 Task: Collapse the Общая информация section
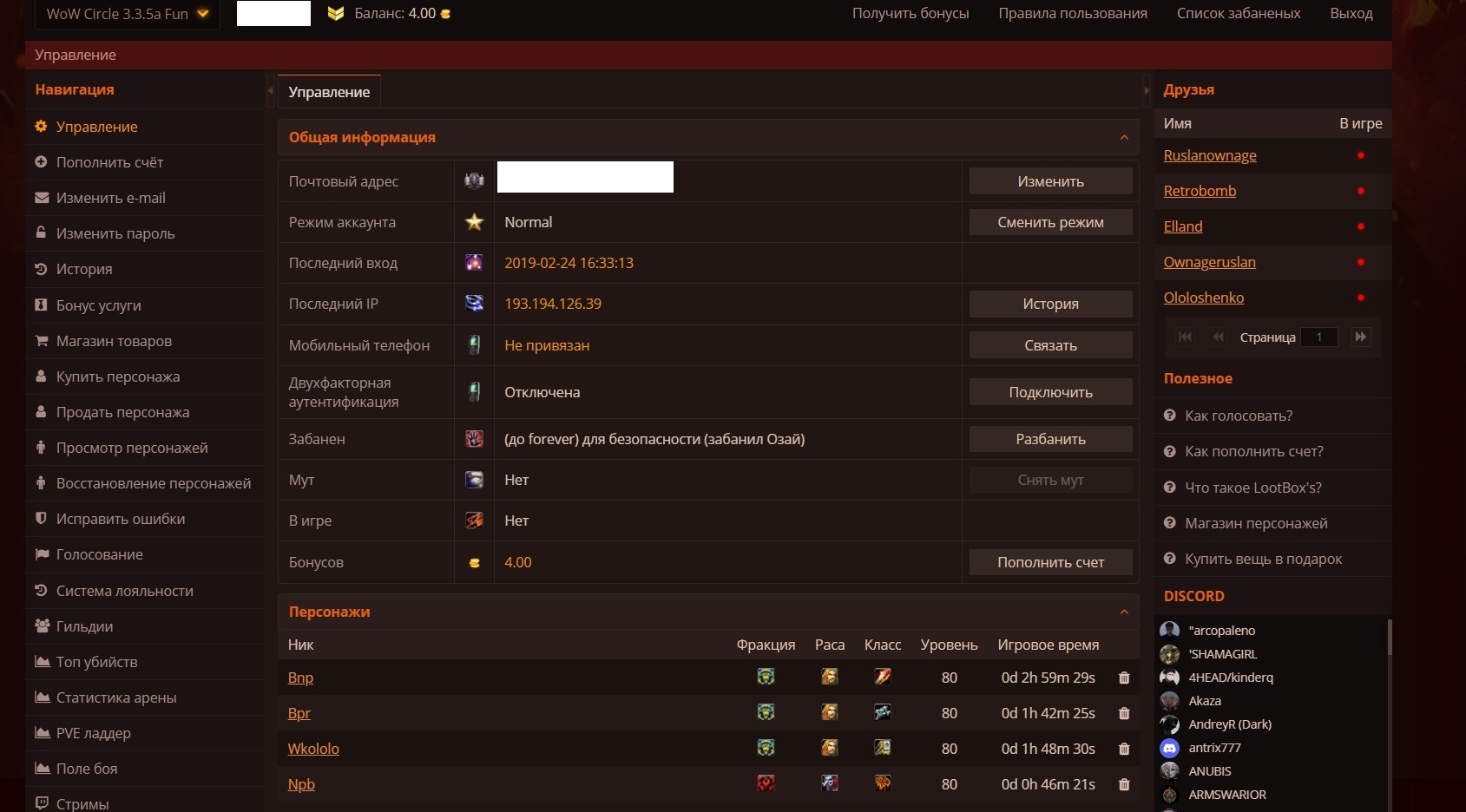(x=1124, y=137)
